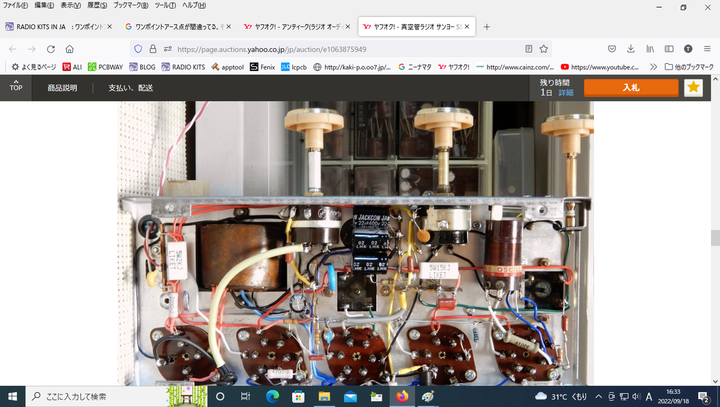Click the back navigation arrow
The image size is (720, 407).
(x=11, y=48)
